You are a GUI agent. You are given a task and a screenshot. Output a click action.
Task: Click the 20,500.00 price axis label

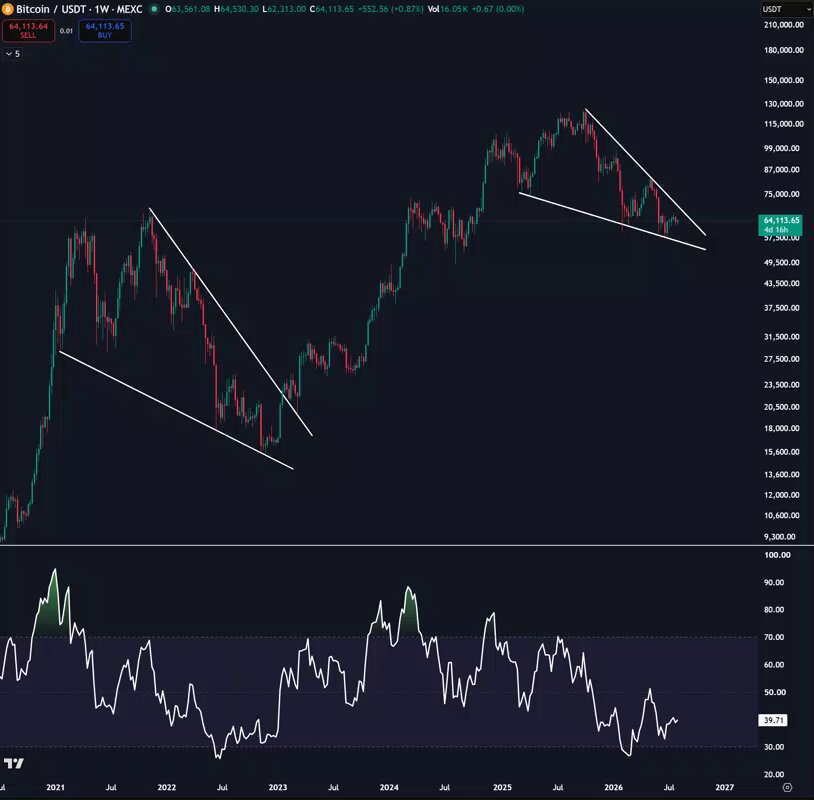782,407
